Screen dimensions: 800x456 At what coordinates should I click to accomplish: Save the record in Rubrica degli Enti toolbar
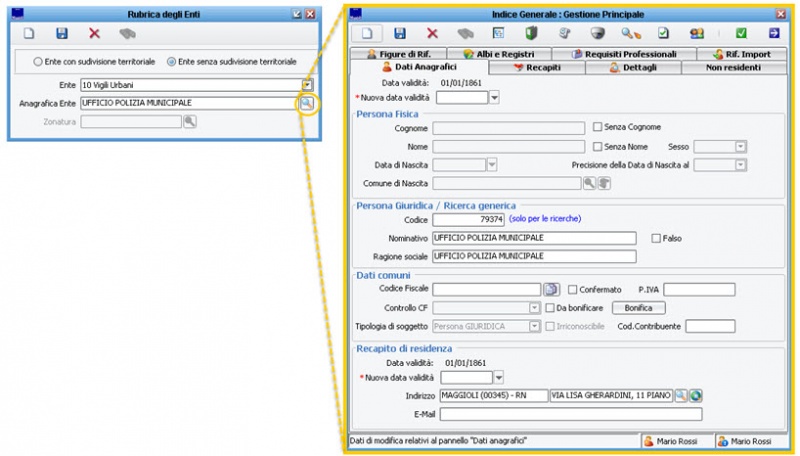[x=62, y=34]
